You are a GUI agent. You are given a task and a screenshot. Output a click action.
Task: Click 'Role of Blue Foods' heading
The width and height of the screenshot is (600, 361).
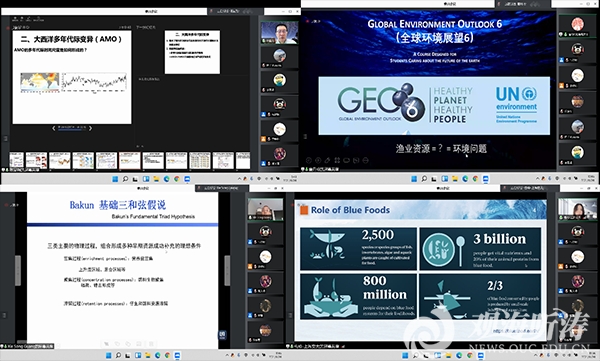pos(350,210)
